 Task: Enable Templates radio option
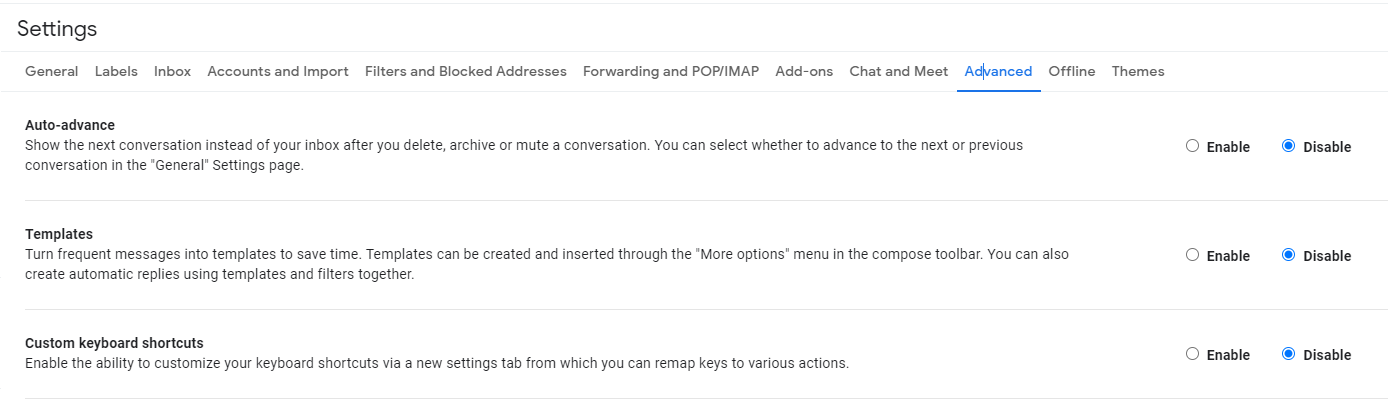point(1192,255)
